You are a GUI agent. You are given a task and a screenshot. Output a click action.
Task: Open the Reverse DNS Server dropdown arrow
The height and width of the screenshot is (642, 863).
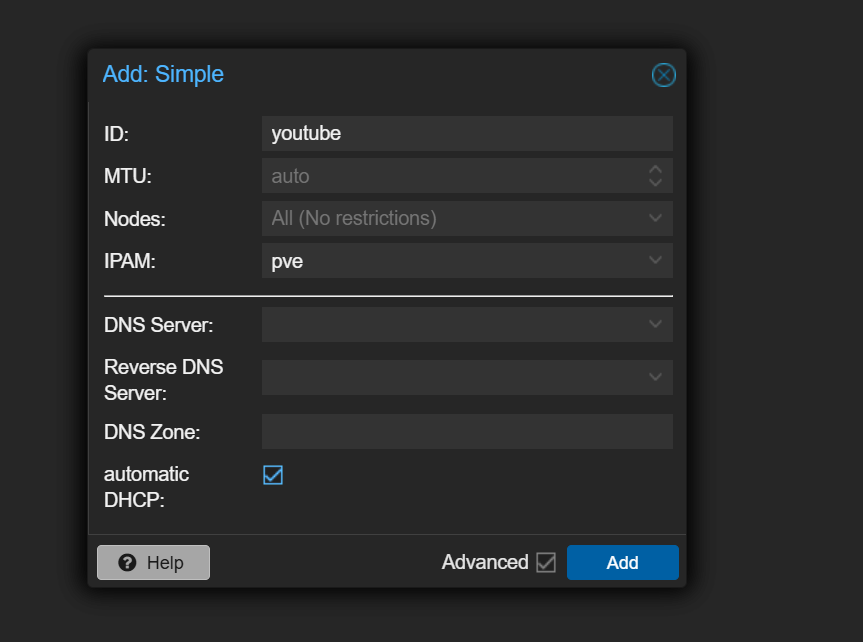click(x=655, y=377)
